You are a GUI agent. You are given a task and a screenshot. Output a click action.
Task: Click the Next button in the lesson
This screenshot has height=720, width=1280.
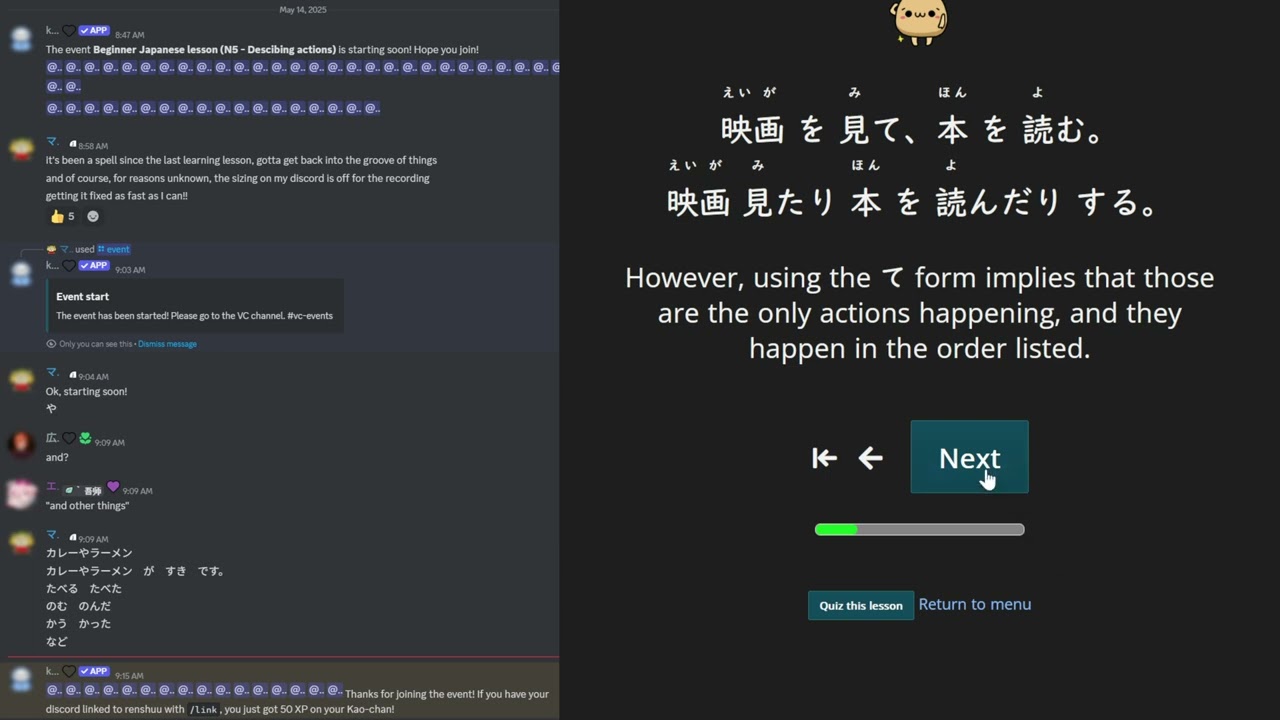pos(969,457)
